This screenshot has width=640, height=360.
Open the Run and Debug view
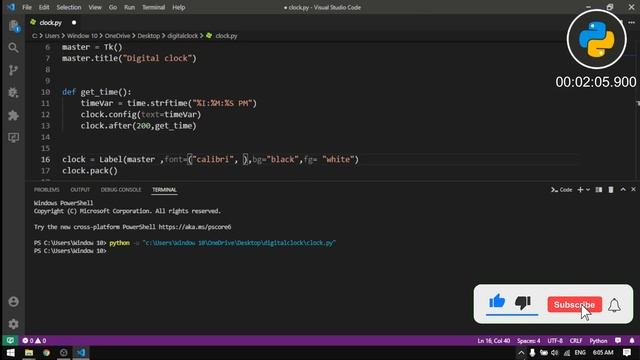pyautogui.click(x=13, y=93)
